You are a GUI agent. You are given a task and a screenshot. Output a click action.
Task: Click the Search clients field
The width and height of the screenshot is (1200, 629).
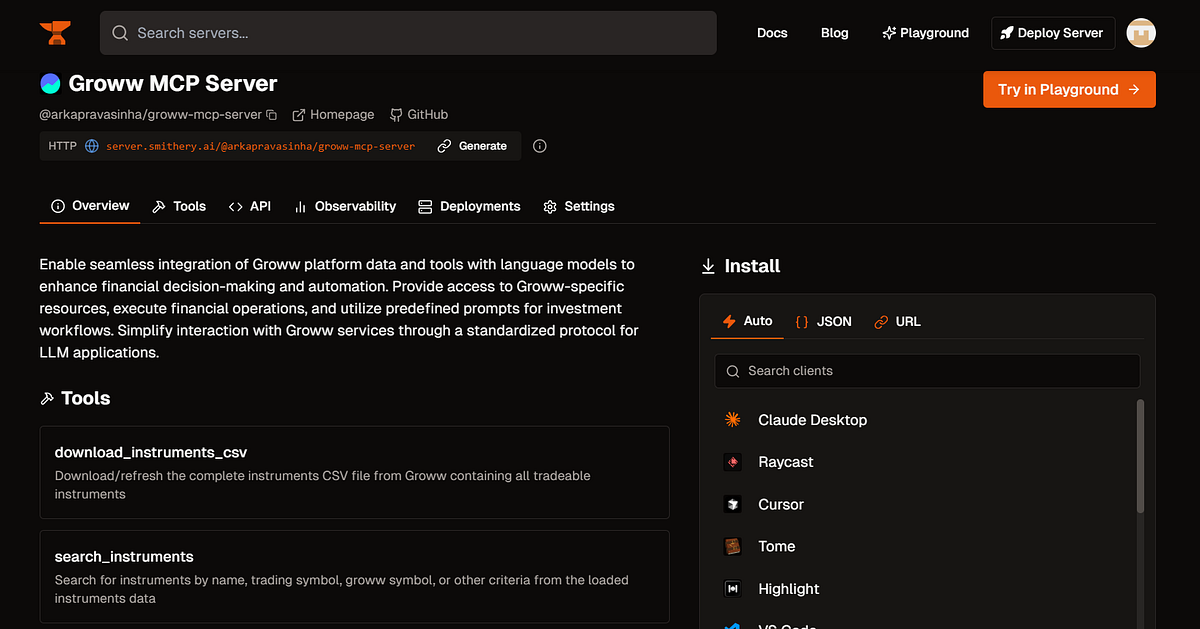(x=927, y=371)
